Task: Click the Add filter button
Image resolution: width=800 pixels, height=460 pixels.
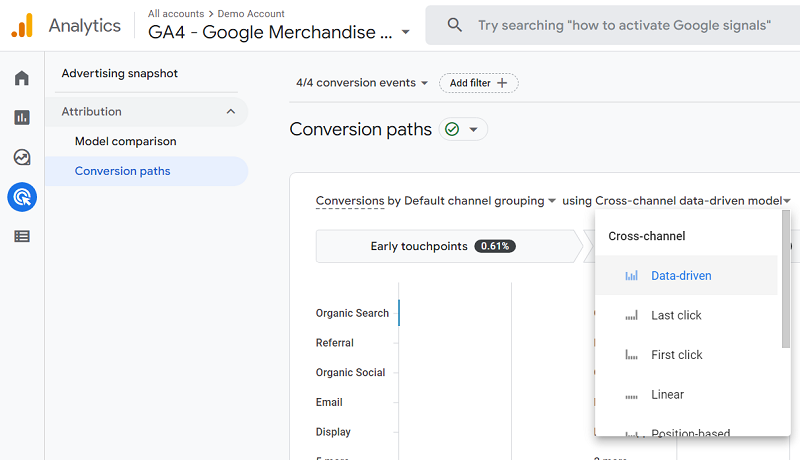Action: point(479,83)
